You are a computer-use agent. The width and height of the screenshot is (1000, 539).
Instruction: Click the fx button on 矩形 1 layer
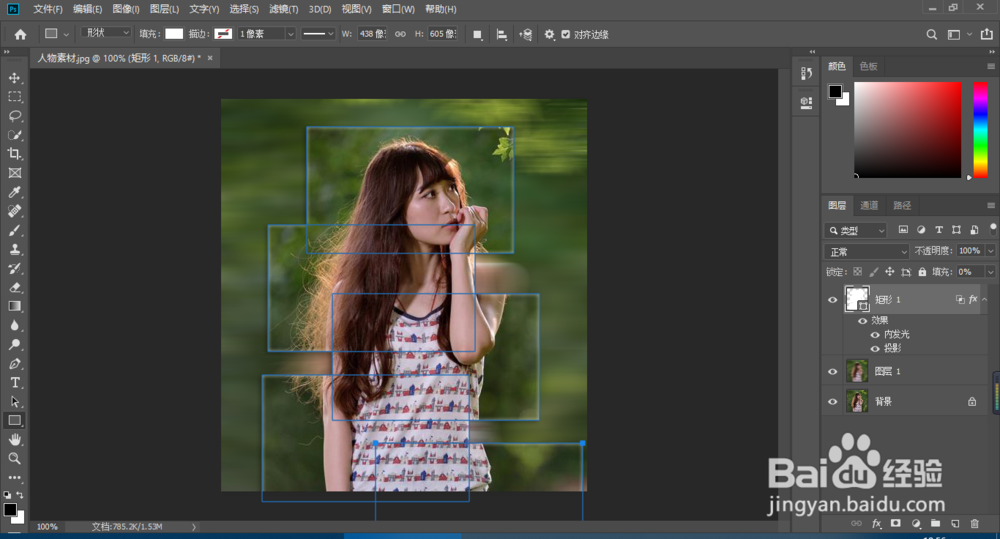click(x=973, y=300)
